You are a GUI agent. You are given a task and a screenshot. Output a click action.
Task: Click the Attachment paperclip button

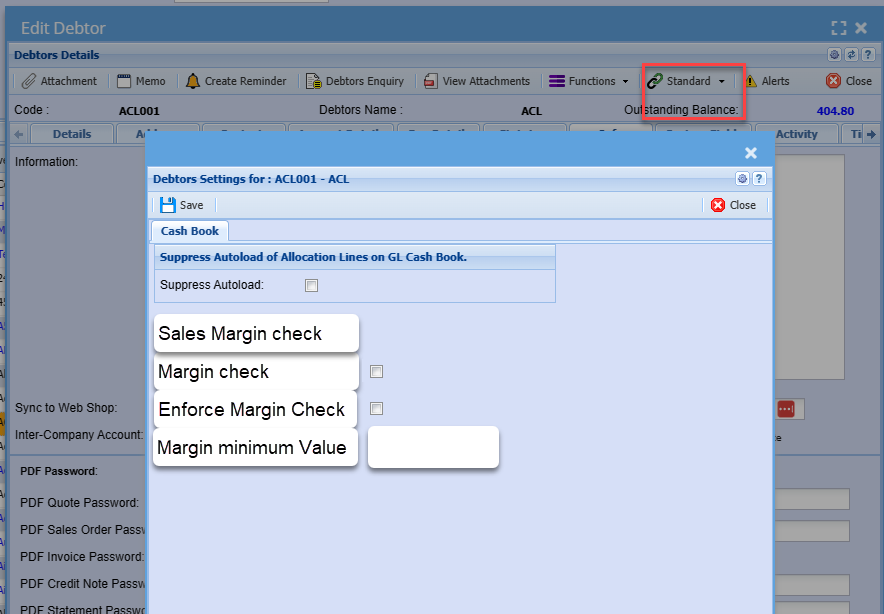click(60, 81)
